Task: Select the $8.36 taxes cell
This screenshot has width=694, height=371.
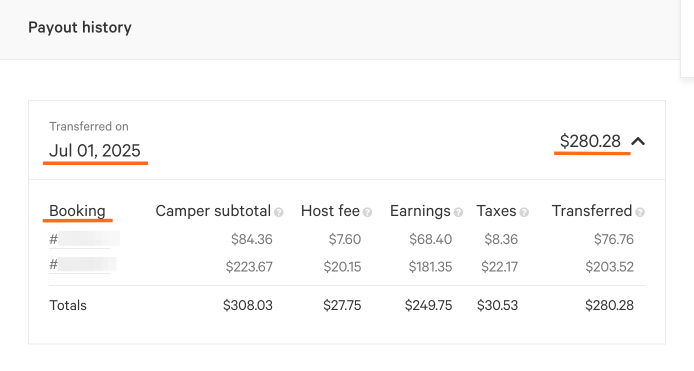Action: tap(501, 240)
